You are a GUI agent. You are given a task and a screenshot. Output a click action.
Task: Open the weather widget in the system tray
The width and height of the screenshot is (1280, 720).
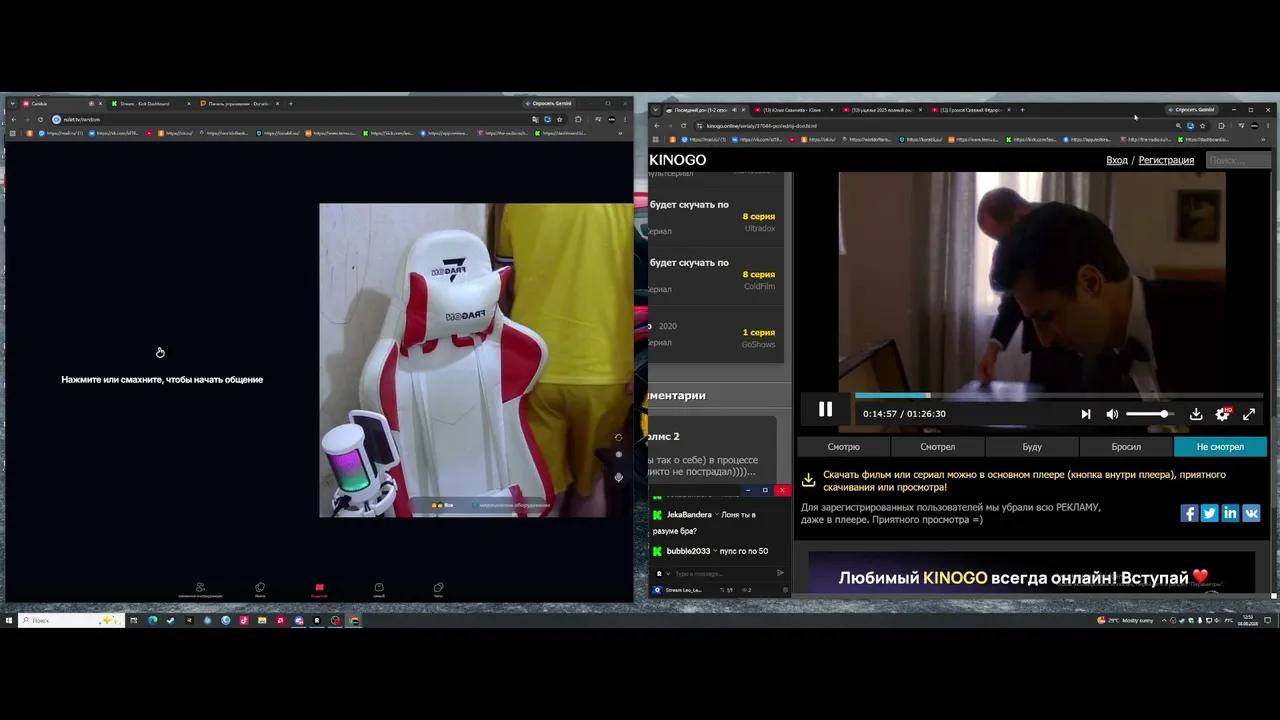(x=1125, y=620)
